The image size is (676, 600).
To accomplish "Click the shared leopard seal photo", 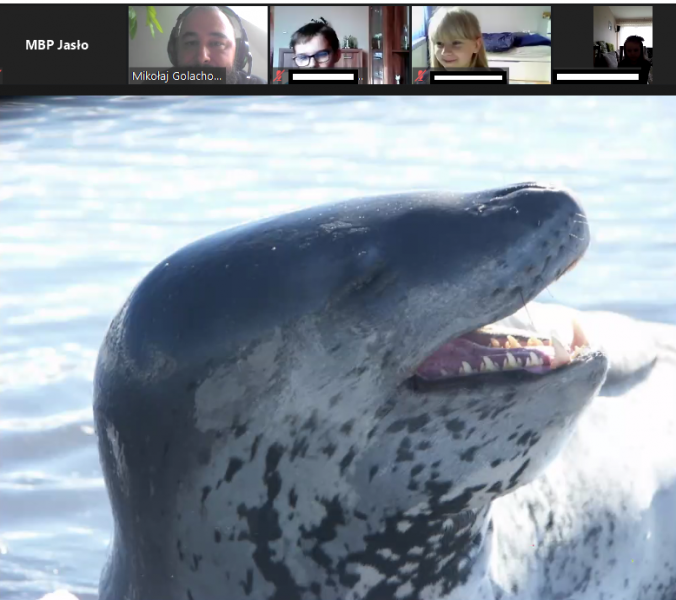I will pos(338,347).
